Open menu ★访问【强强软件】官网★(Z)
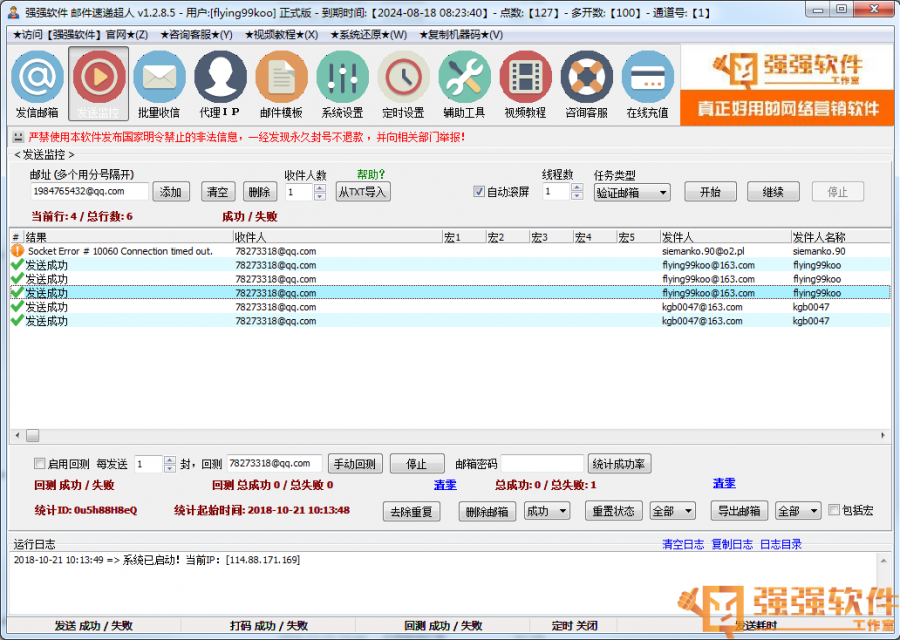The width and height of the screenshot is (900, 640). point(80,34)
